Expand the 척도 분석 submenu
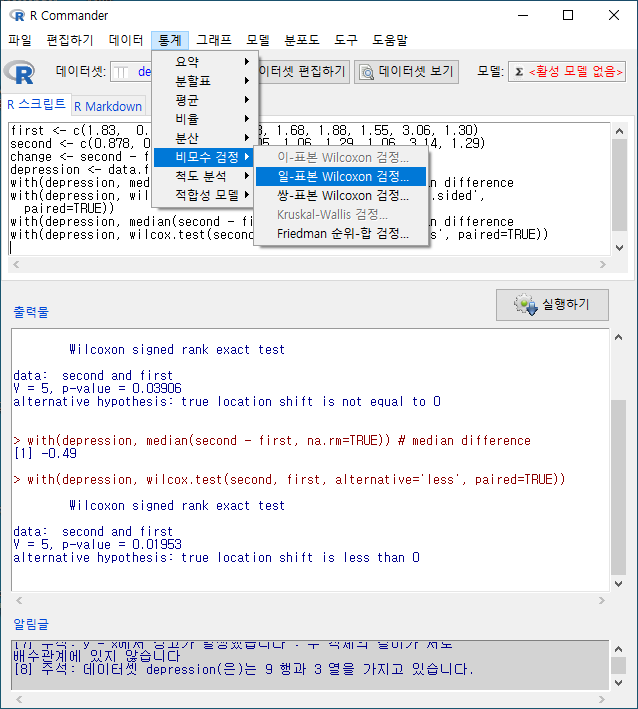This screenshot has width=638, height=709. coord(205,176)
